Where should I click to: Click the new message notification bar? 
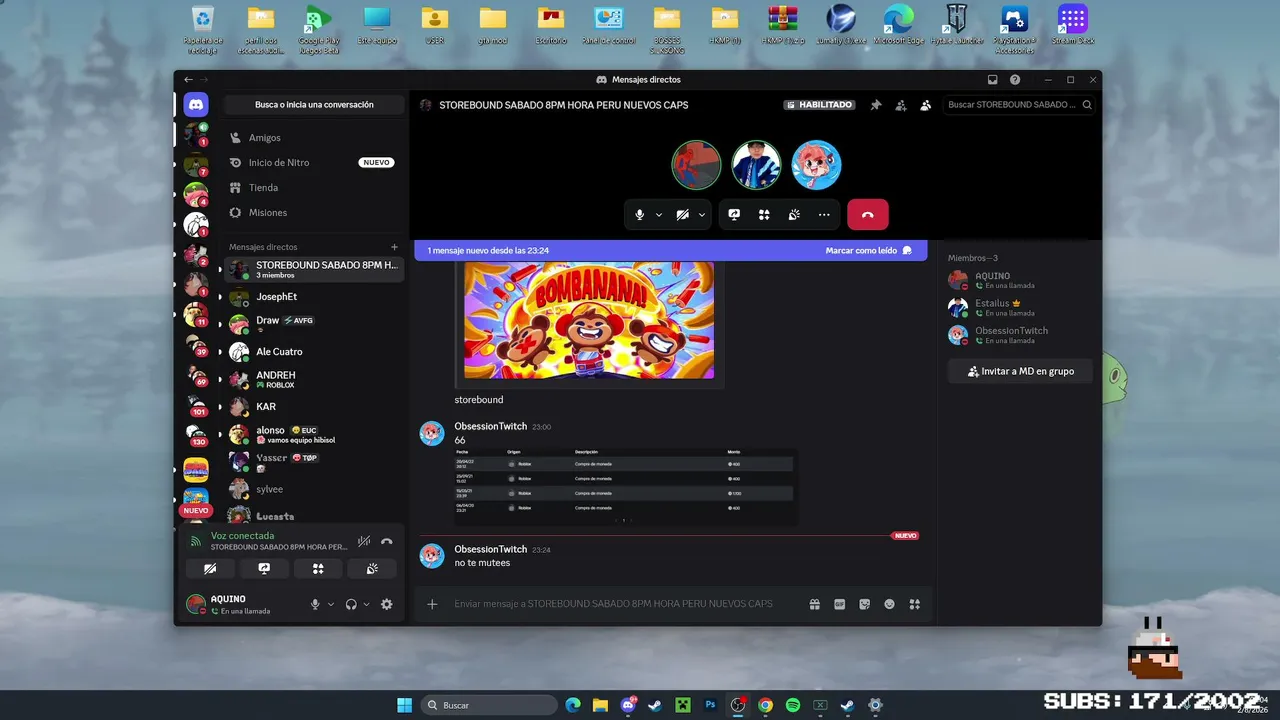pyautogui.click(x=670, y=251)
